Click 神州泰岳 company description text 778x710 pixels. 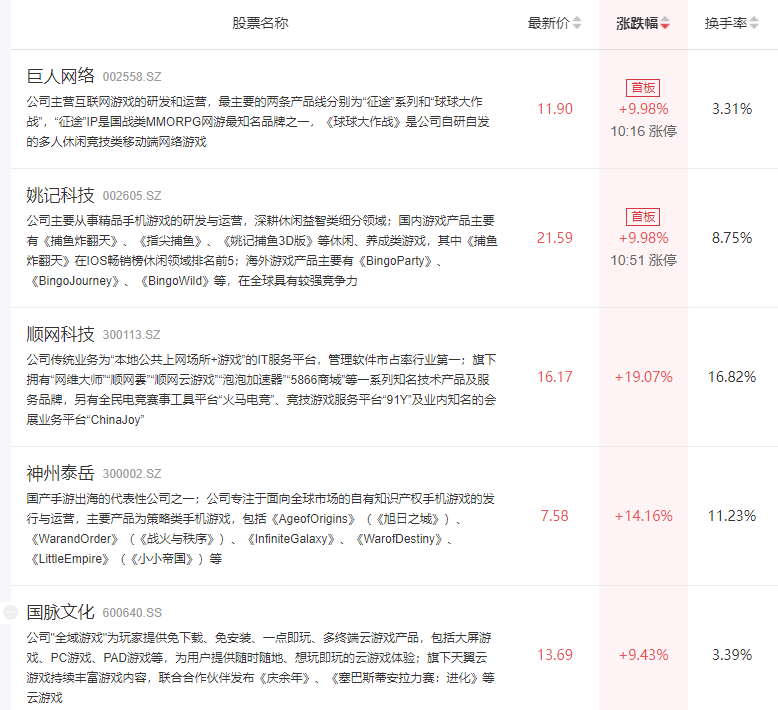[x=260, y=528]
